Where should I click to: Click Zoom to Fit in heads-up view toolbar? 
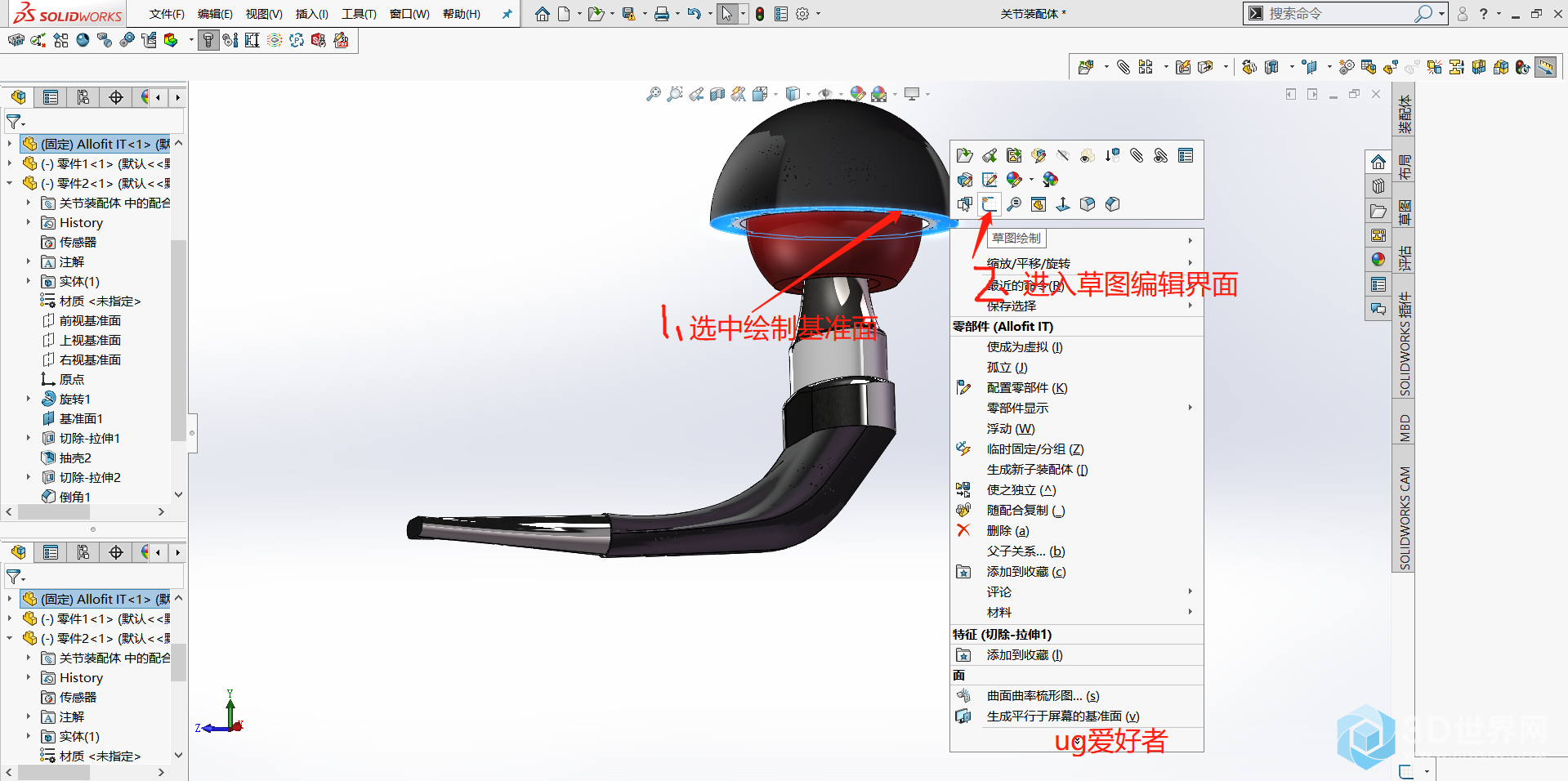654,94
